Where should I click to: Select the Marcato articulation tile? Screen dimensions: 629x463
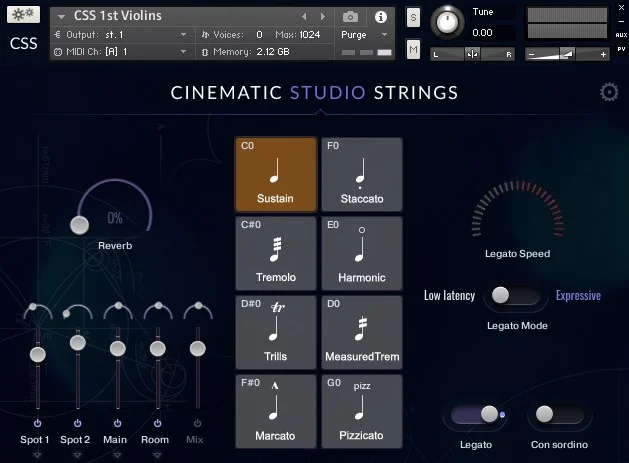pos(276,412)
